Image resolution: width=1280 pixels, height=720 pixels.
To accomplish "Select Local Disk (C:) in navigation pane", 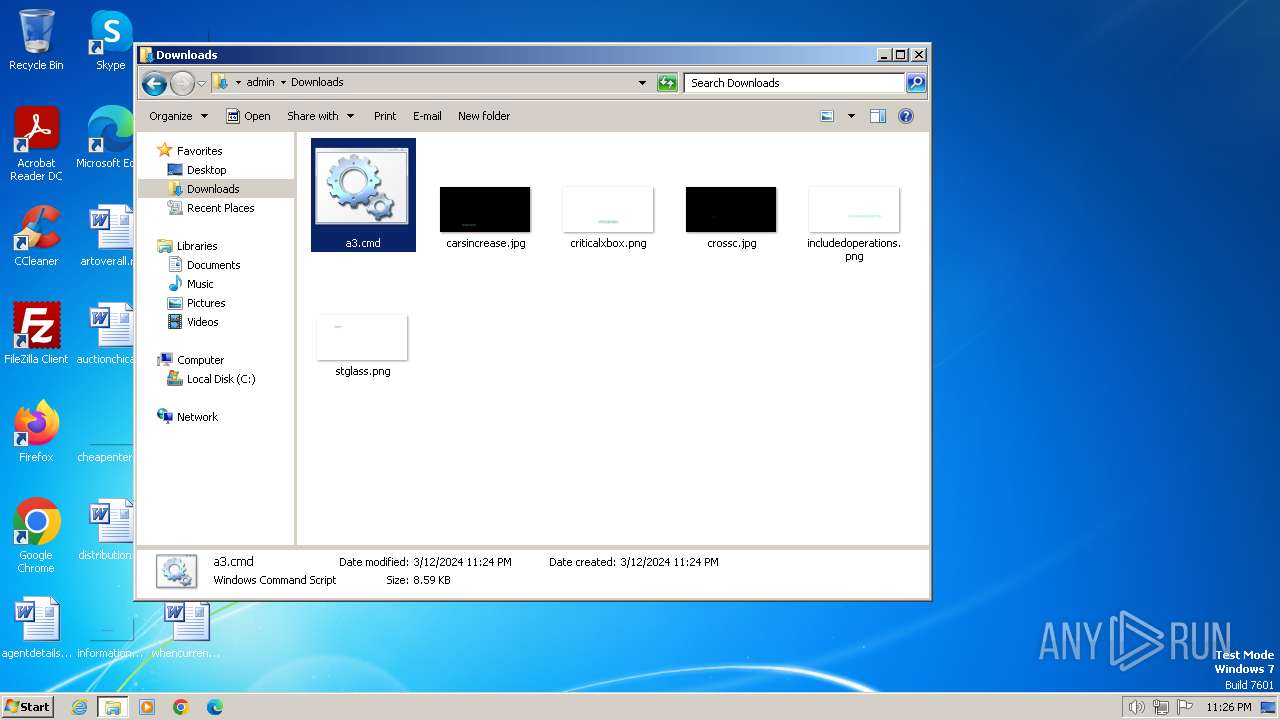I will click(x=211, y=379).
